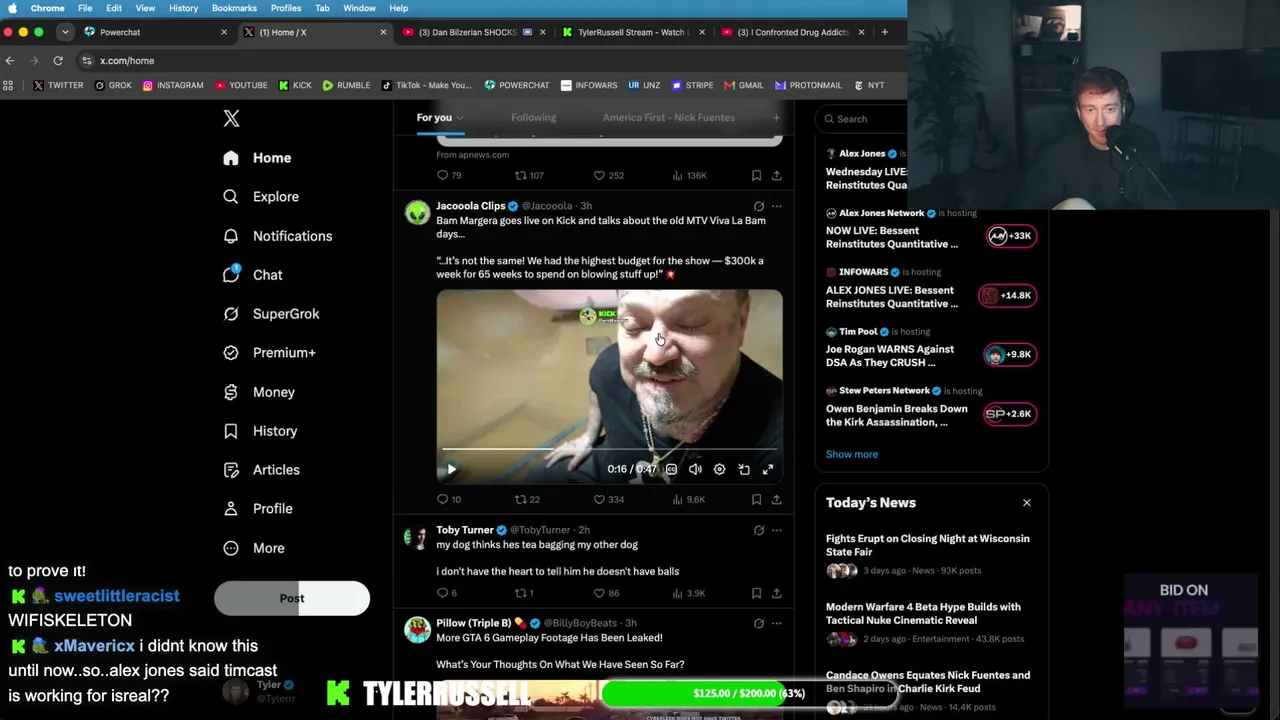The image size is (1280, 720).
Task: Switch to the Following tab
Action: click(533, 118)
